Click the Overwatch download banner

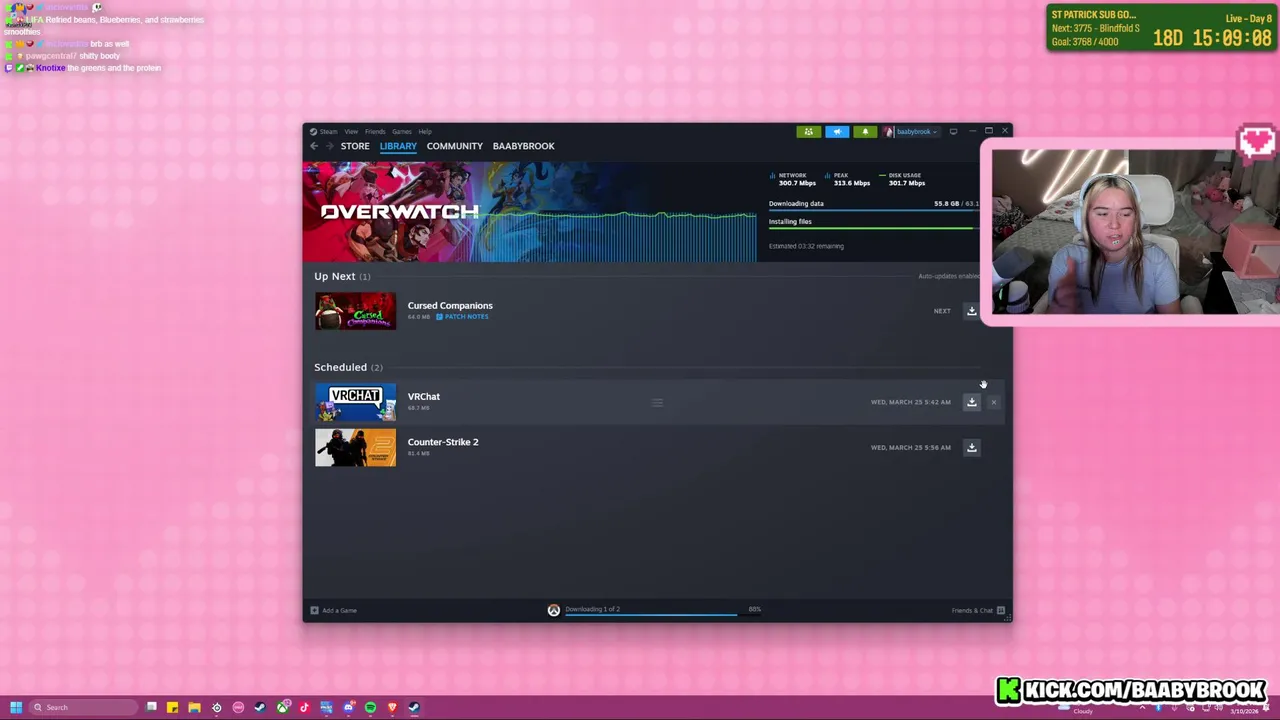click(x=529, y=212)
